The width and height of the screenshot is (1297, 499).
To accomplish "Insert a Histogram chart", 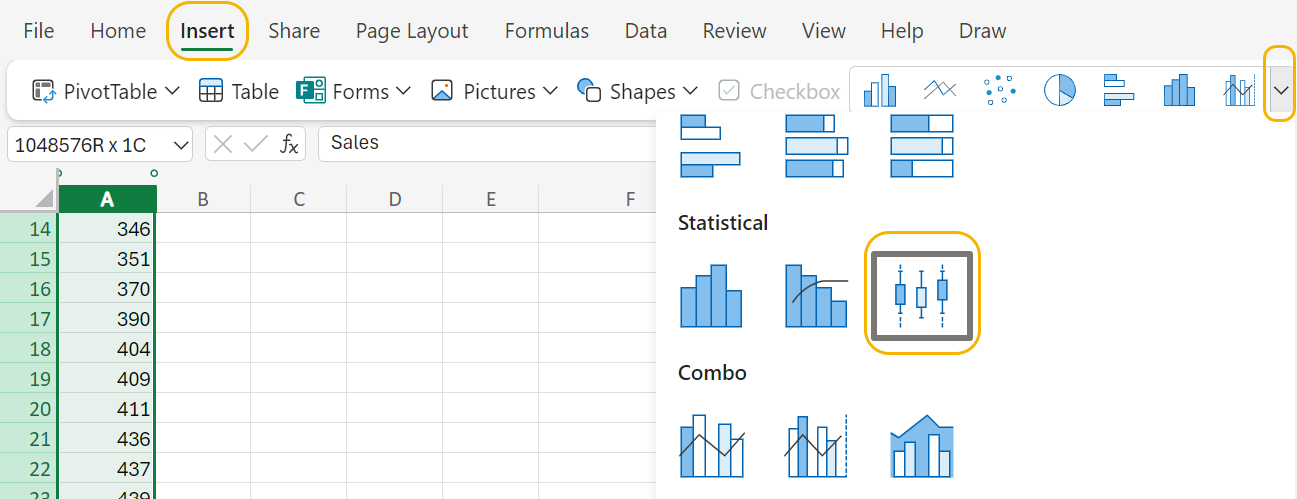I will (711, 295).
